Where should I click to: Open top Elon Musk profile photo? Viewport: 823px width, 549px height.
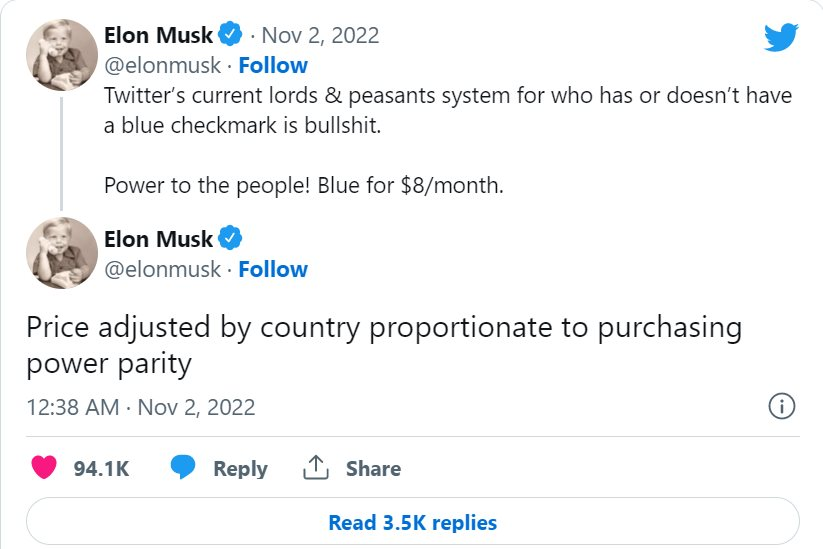click(61, 54)
